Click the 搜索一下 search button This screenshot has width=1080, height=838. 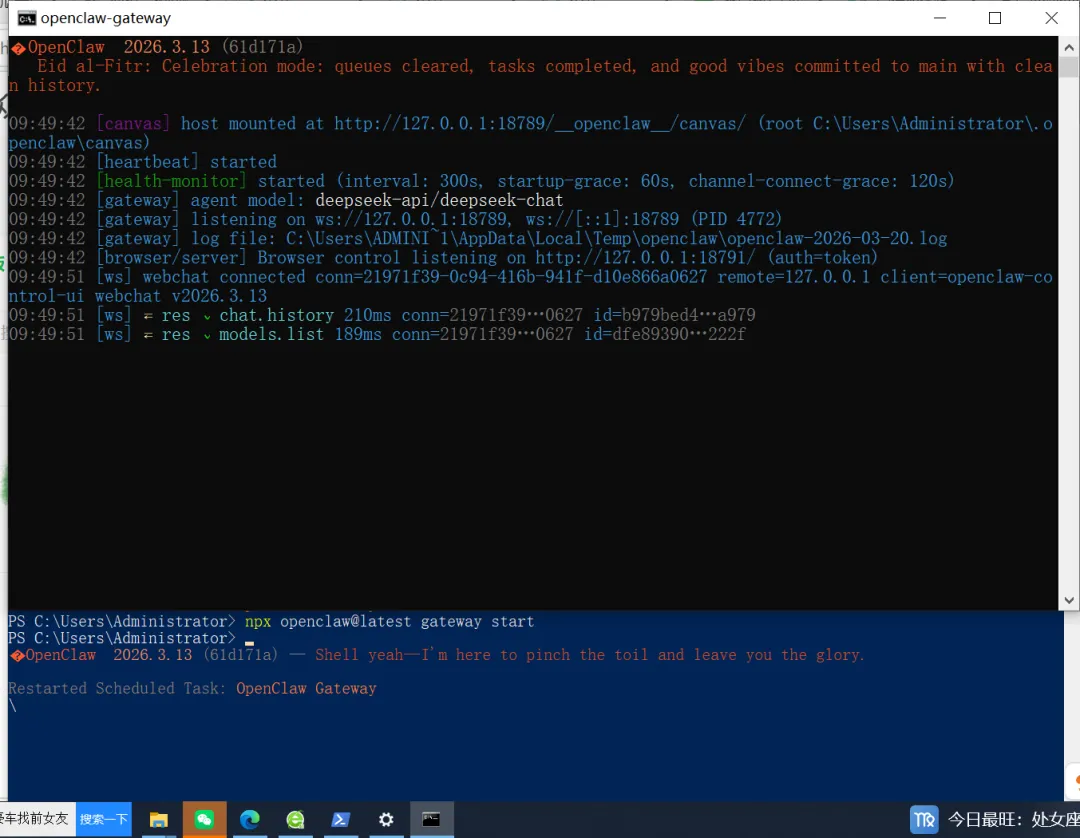(x=103, y=819)
